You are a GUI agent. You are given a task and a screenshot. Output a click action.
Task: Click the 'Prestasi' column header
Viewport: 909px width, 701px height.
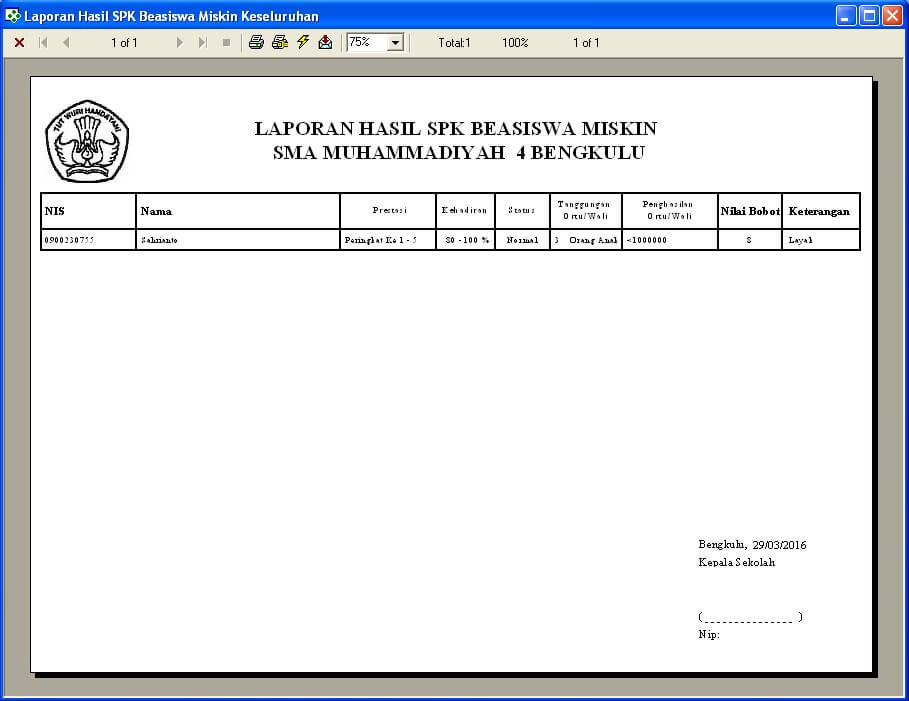coord(390,210)
